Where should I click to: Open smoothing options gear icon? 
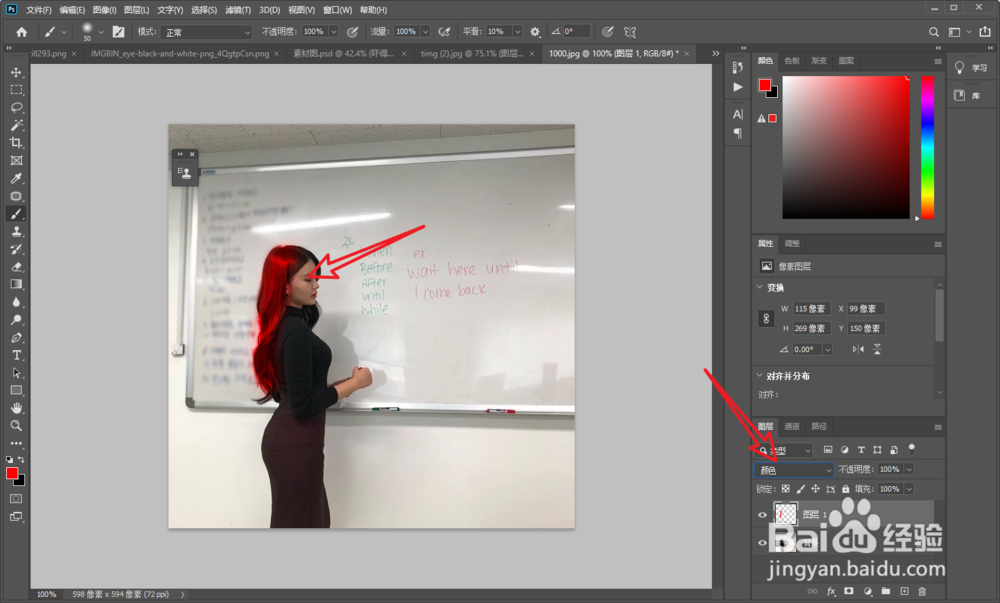click(535, 32)
